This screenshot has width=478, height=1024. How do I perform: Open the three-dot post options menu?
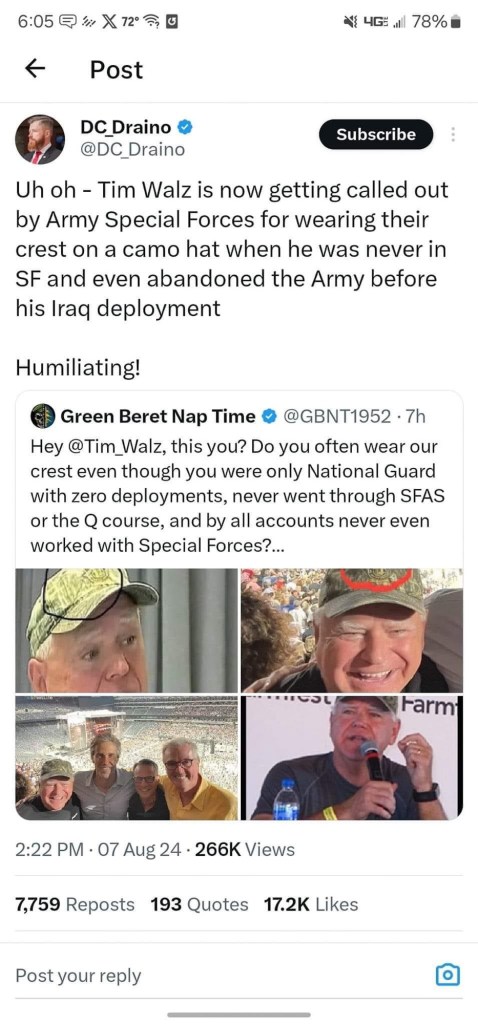pos(453,135)
